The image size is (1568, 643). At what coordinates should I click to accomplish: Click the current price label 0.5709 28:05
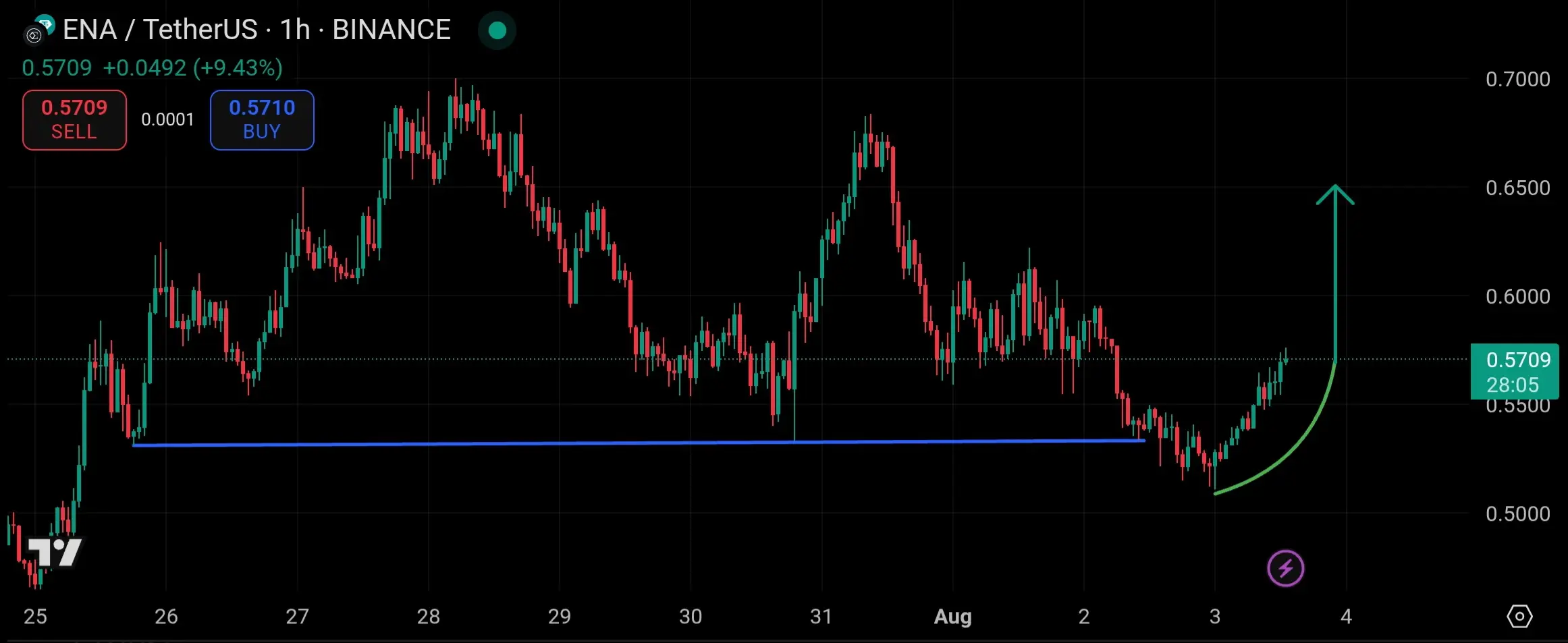(1515, 372)
